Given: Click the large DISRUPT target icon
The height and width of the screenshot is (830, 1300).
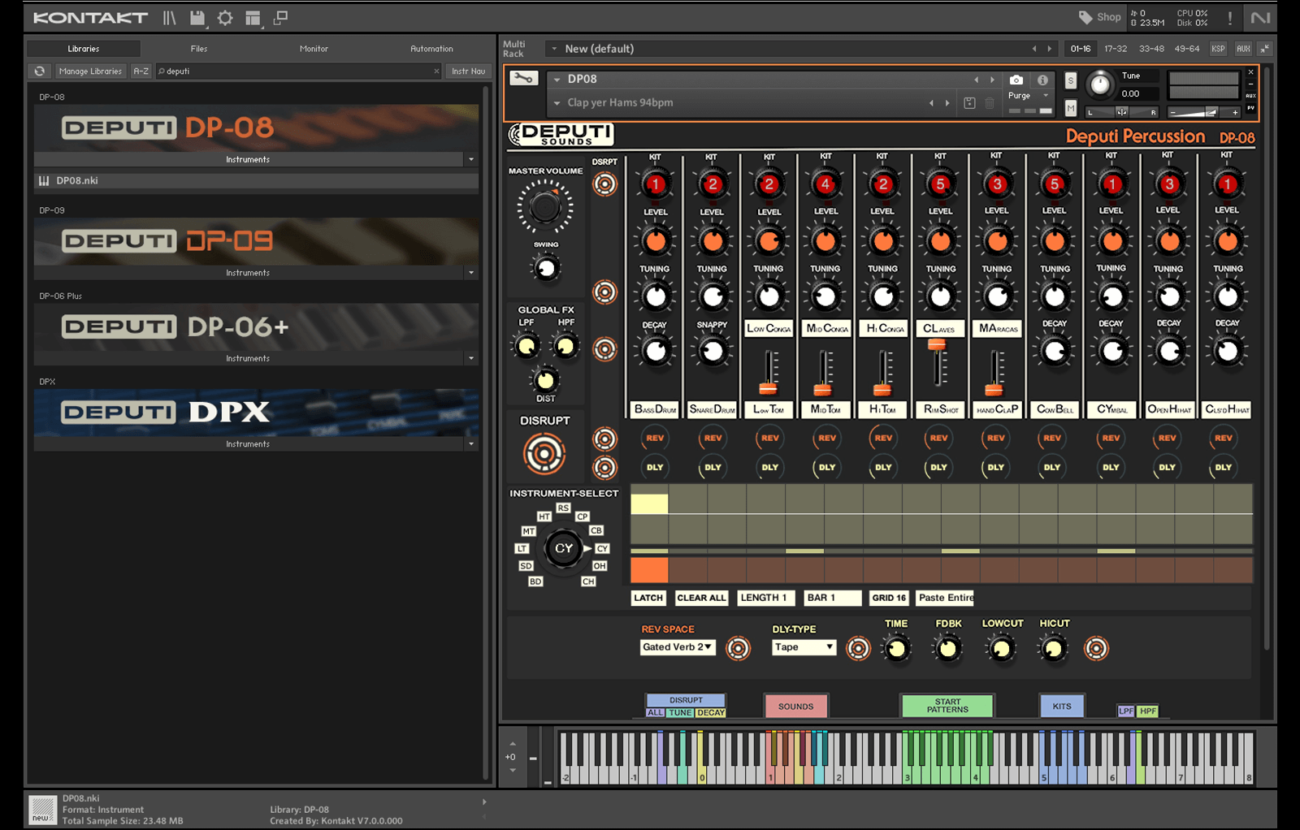Looking at the screenshot, I should coord(544,454).
